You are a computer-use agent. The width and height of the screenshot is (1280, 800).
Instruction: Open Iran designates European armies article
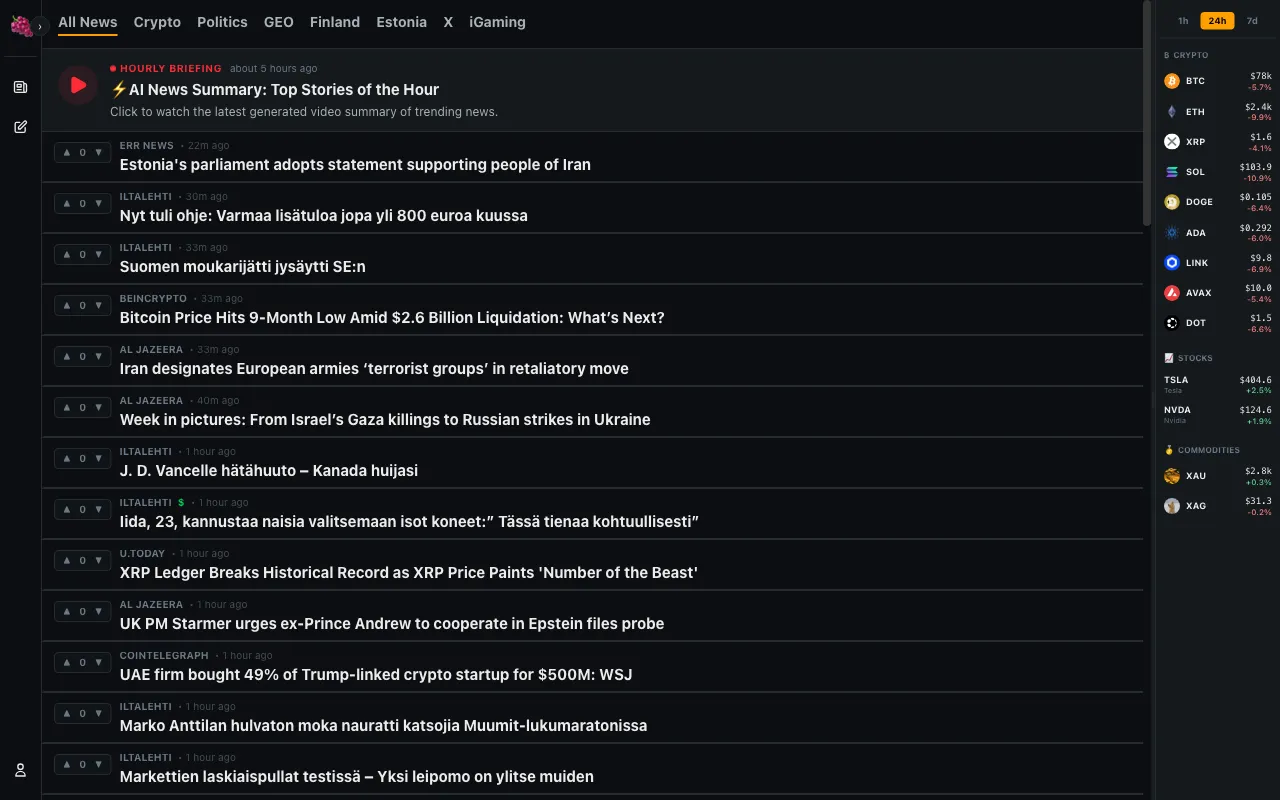[374, 369]
